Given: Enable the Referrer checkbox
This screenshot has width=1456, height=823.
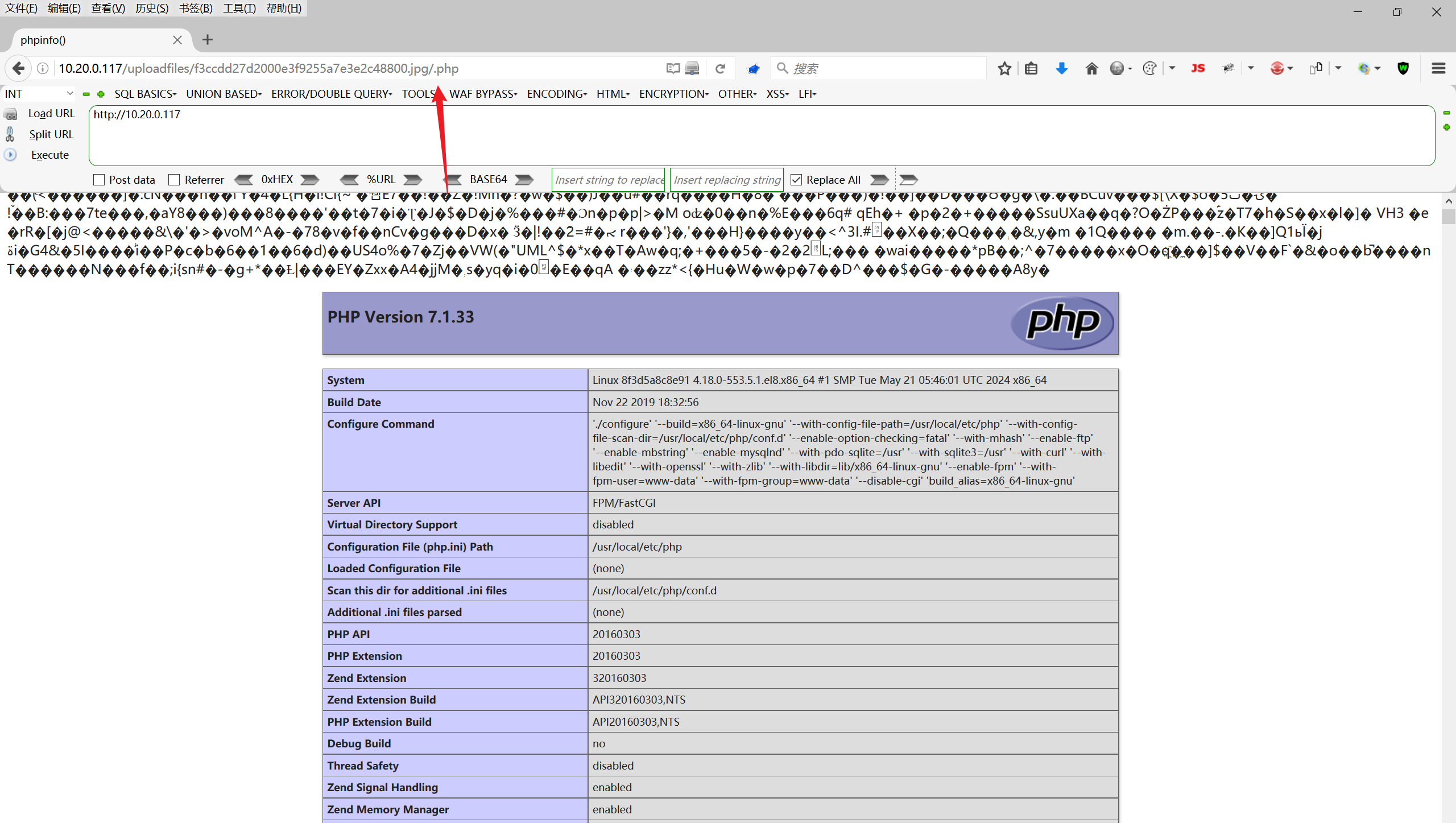Looking at the screenshot, I should (174, 180).
